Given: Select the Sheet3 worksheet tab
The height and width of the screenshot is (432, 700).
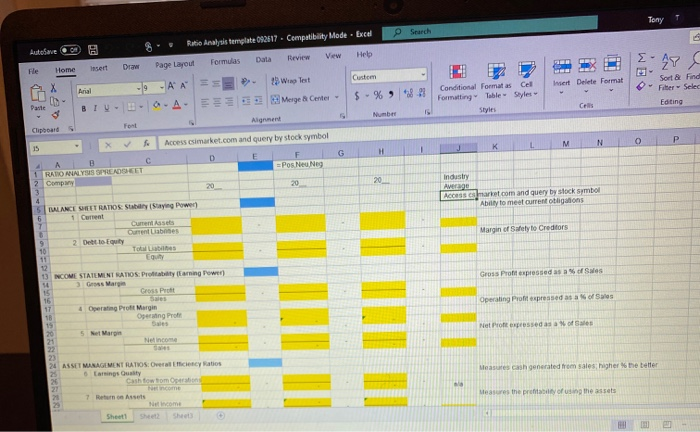Looking at the screenshot, I should click(183, 415).
